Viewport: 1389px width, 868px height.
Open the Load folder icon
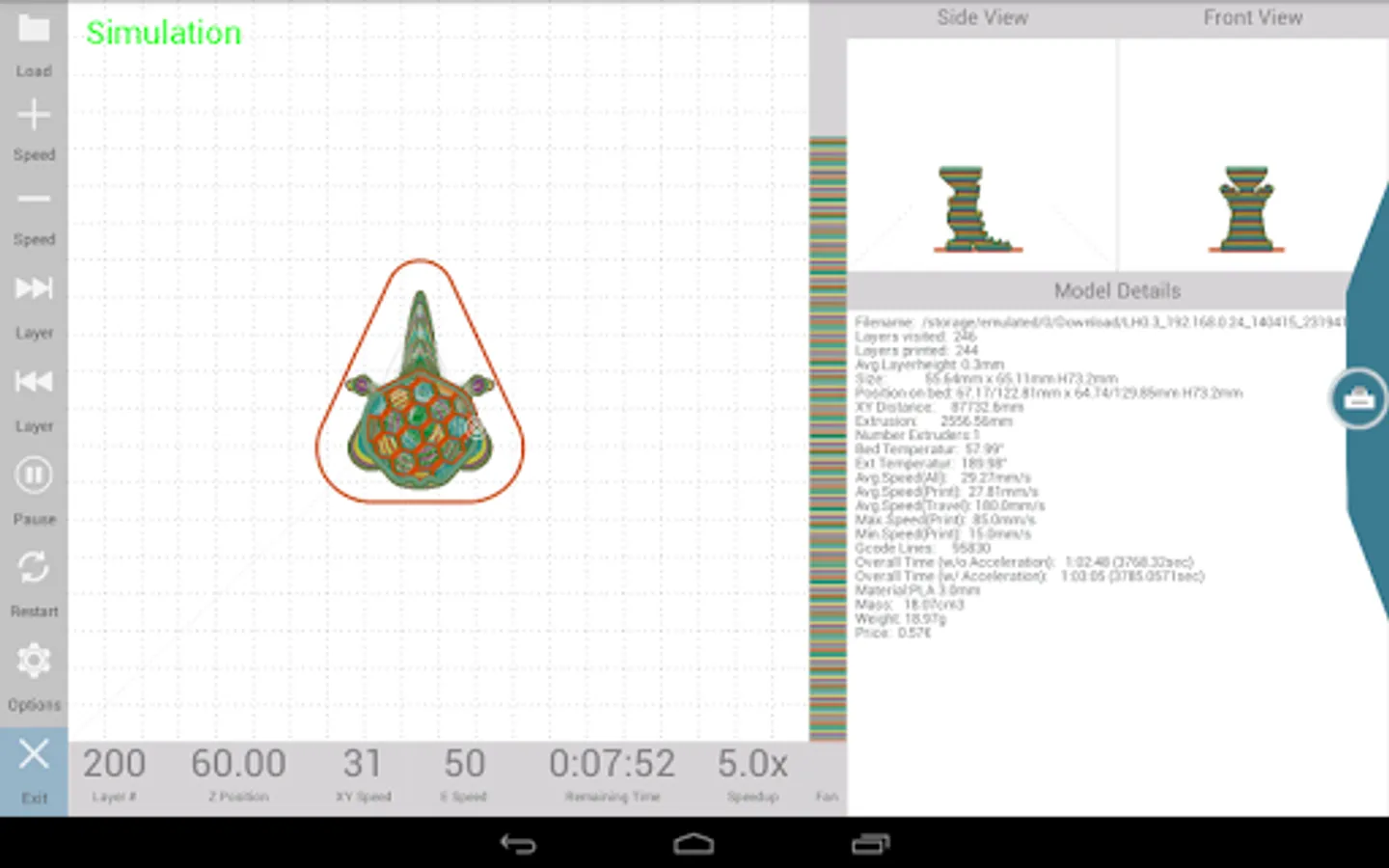[x=34, y=29]
